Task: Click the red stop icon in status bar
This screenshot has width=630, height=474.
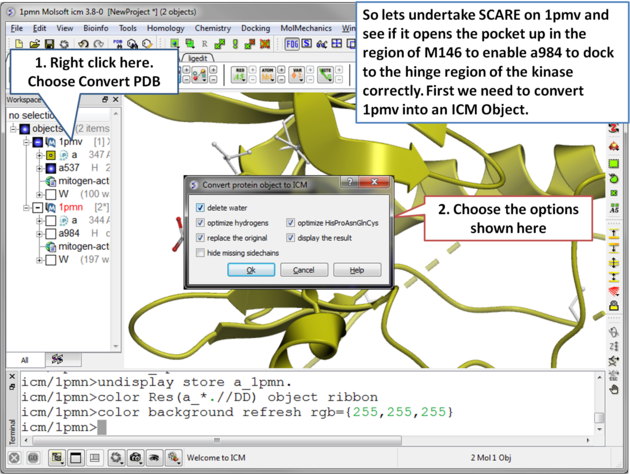Action: (15, 458)
